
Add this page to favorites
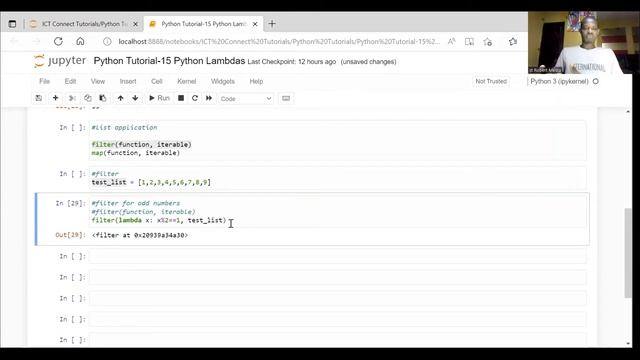[487, 41]
